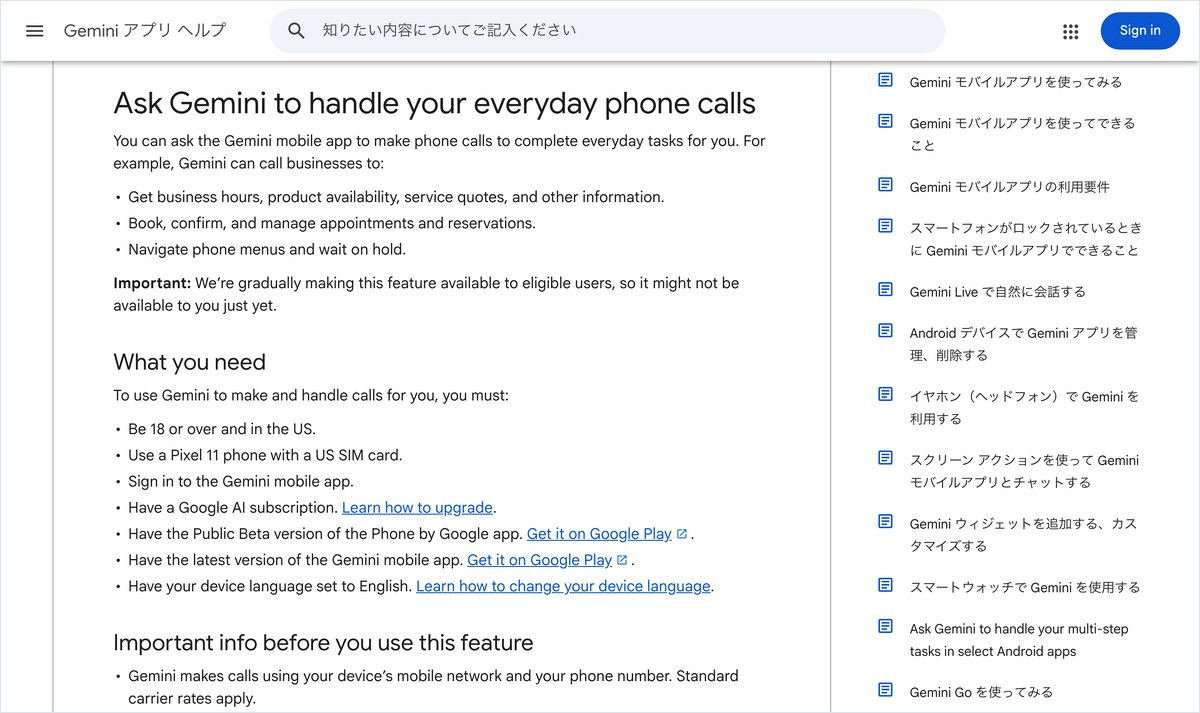Click document icon beside Gemini モバイルアプリを使ってできること
Viewport: 1200px width, 713px height.
point(885,121)
